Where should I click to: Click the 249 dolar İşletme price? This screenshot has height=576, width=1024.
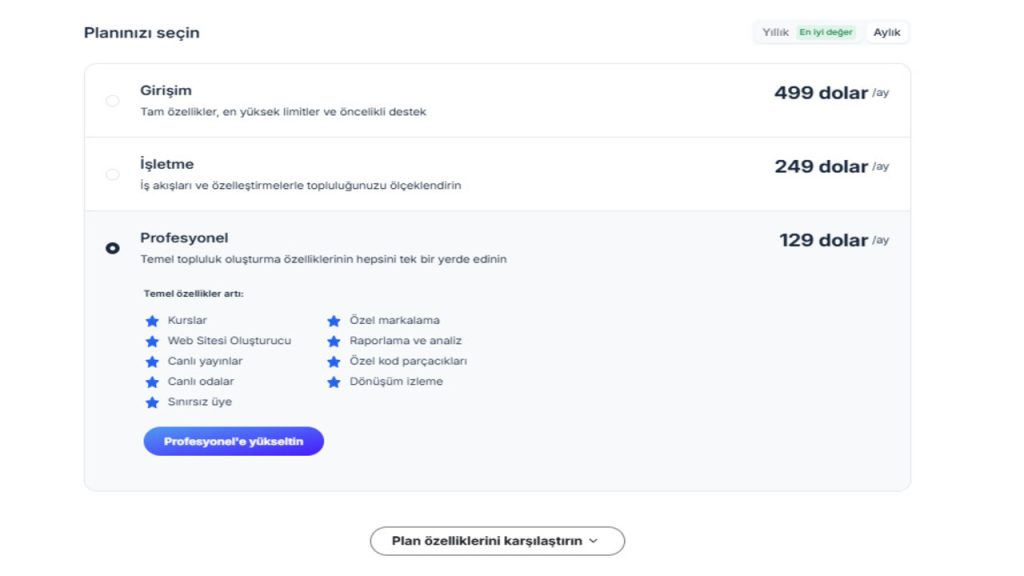point(820,167)
